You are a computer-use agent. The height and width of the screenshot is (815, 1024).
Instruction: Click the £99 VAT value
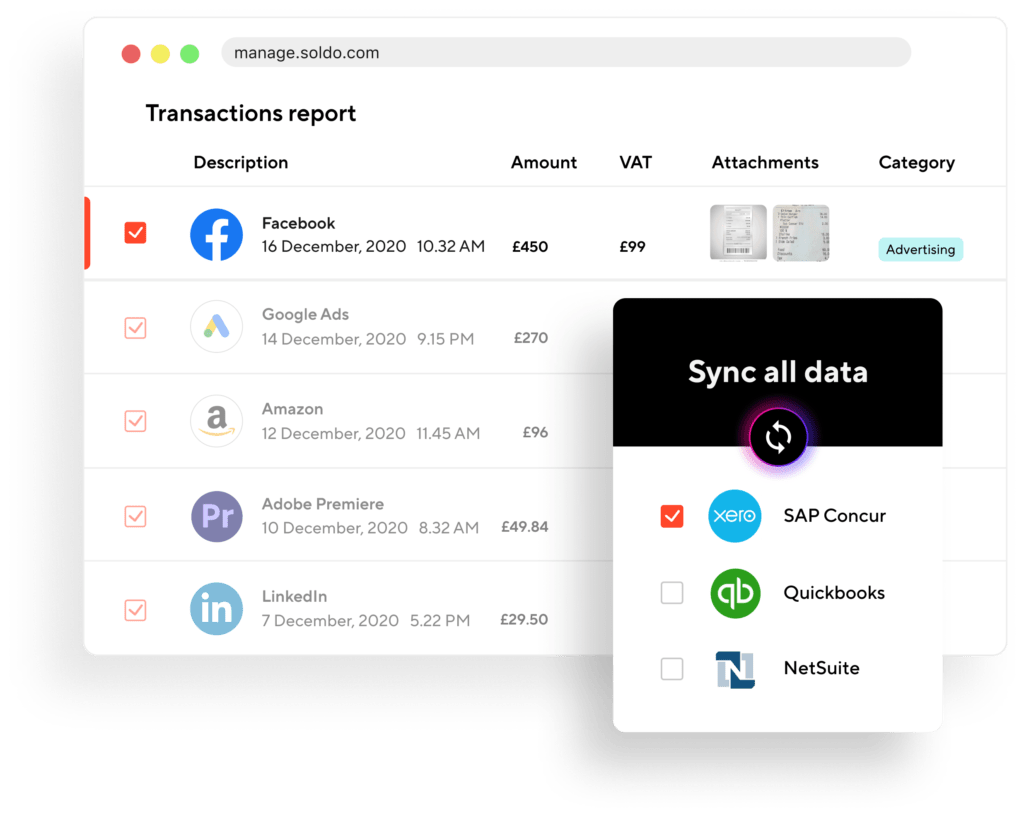[632, 247]
